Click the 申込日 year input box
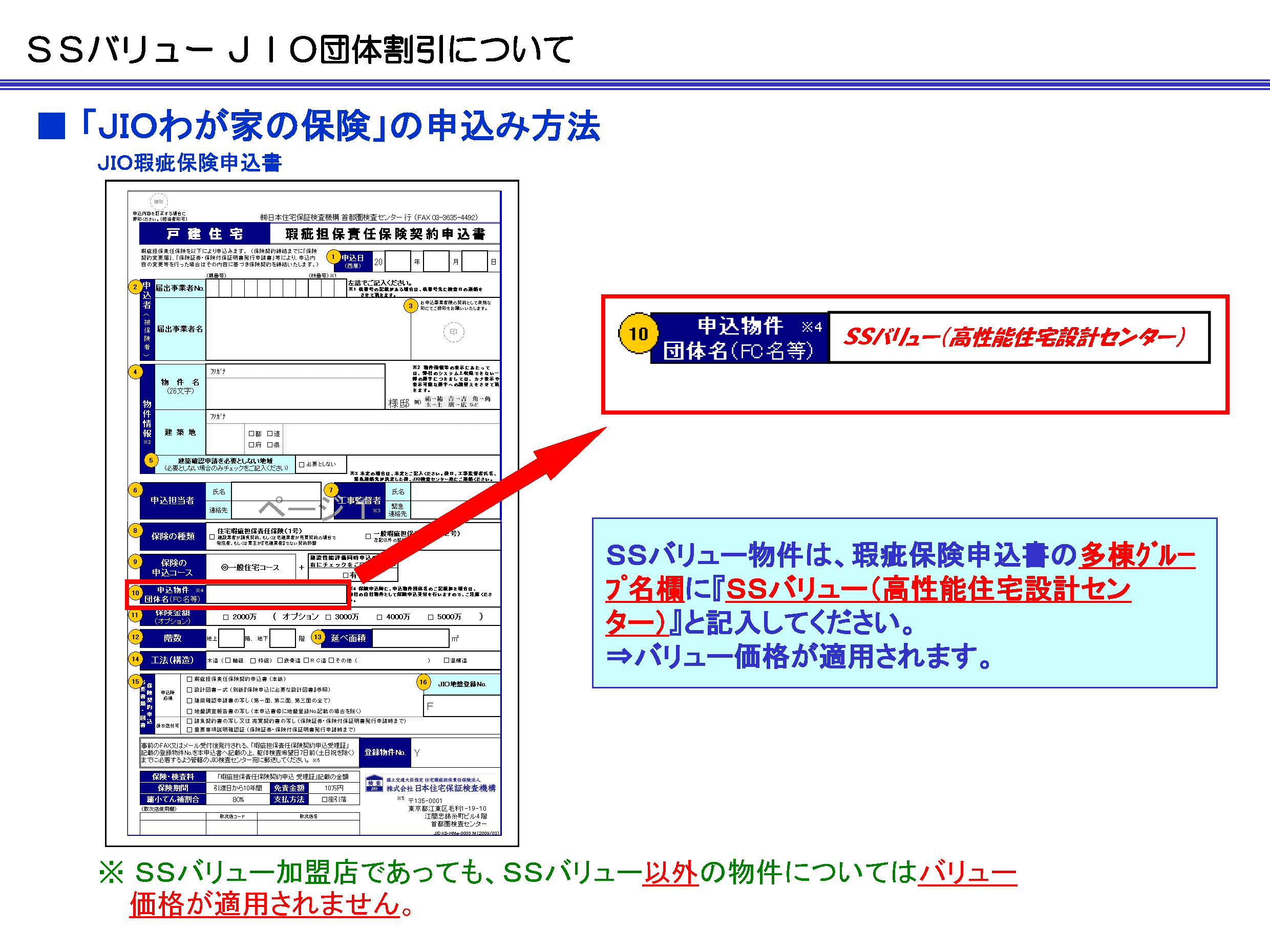The width and height of the screenshot is (1270, 952). pos(397,262)
